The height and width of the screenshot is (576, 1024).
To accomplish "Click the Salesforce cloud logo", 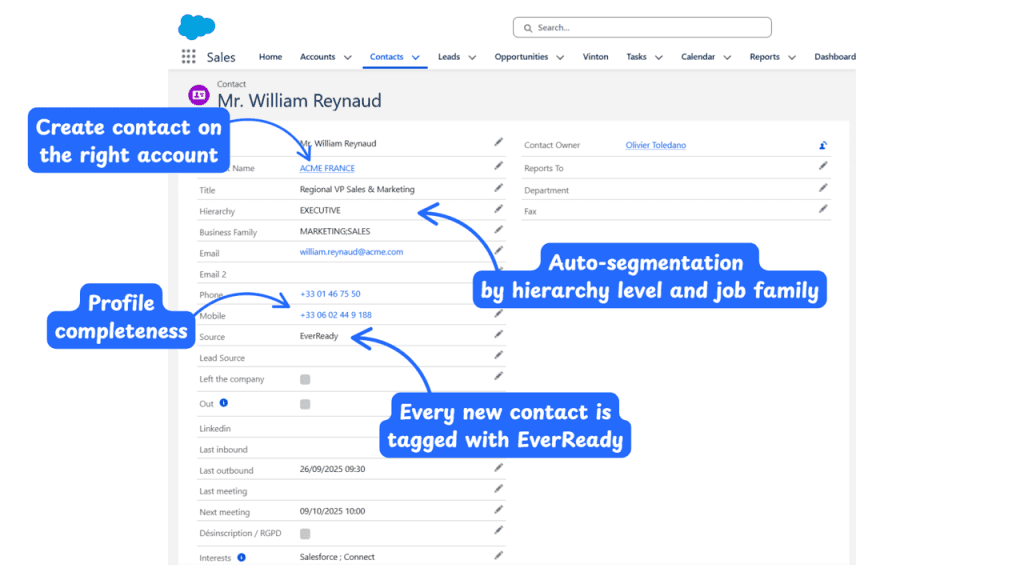I will coord(197,27).
